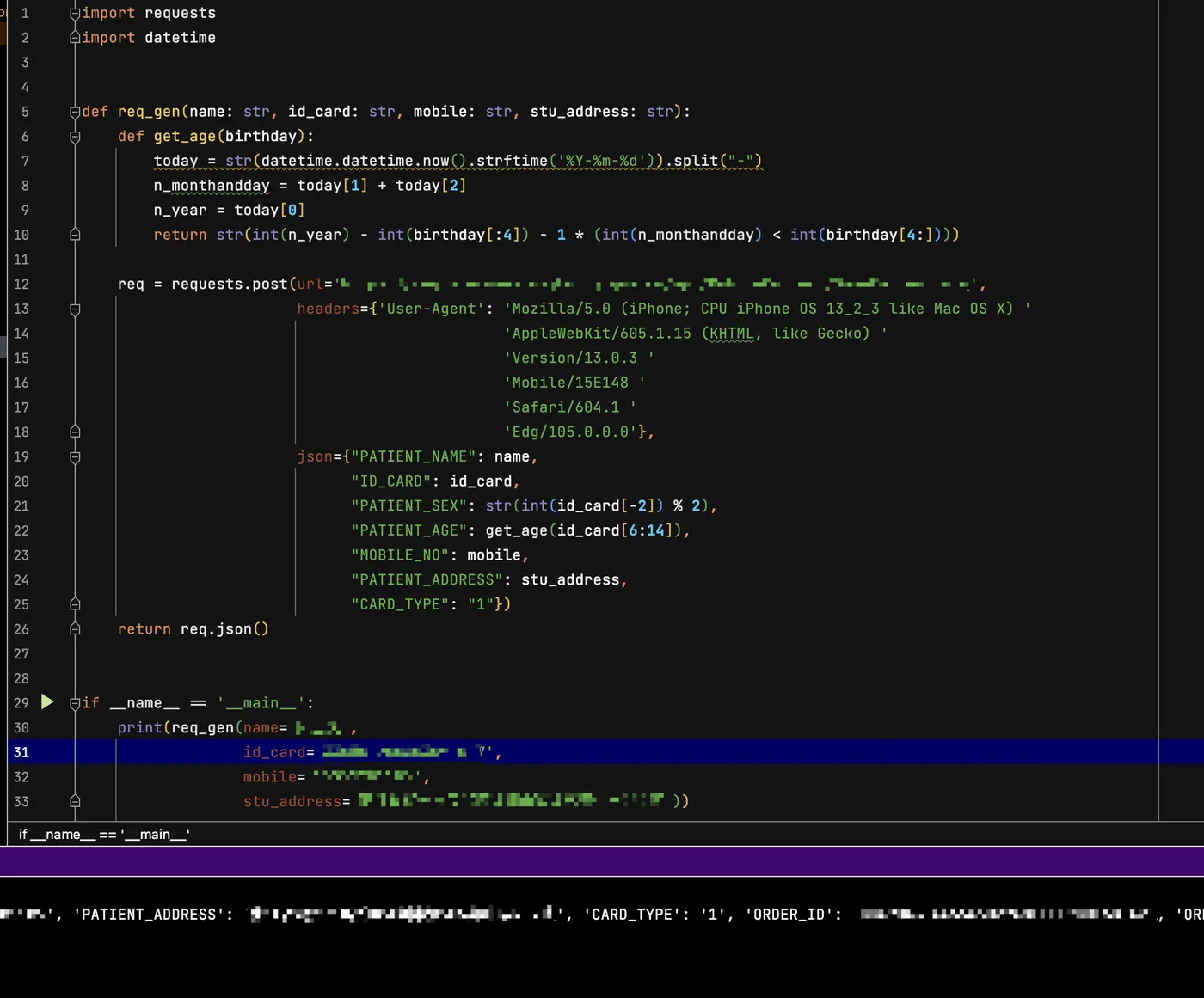Image resolution: width=1204 pixels, height=998 pixels.
Task: Click requests.post on line 12
Action: point(230,285)
